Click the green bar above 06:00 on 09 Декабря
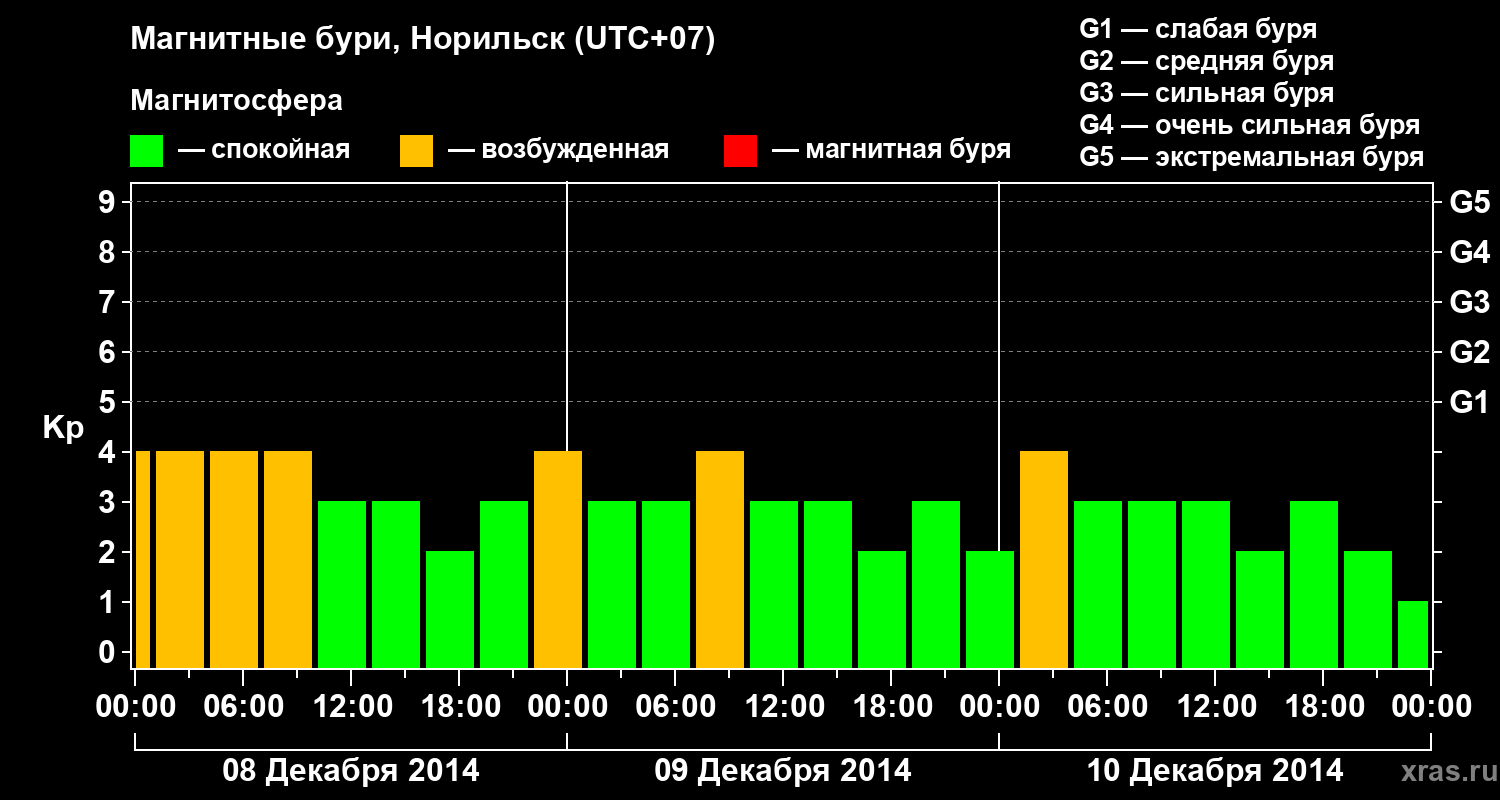The width and height of the screenshot is (1500, 800). [666, 585]
